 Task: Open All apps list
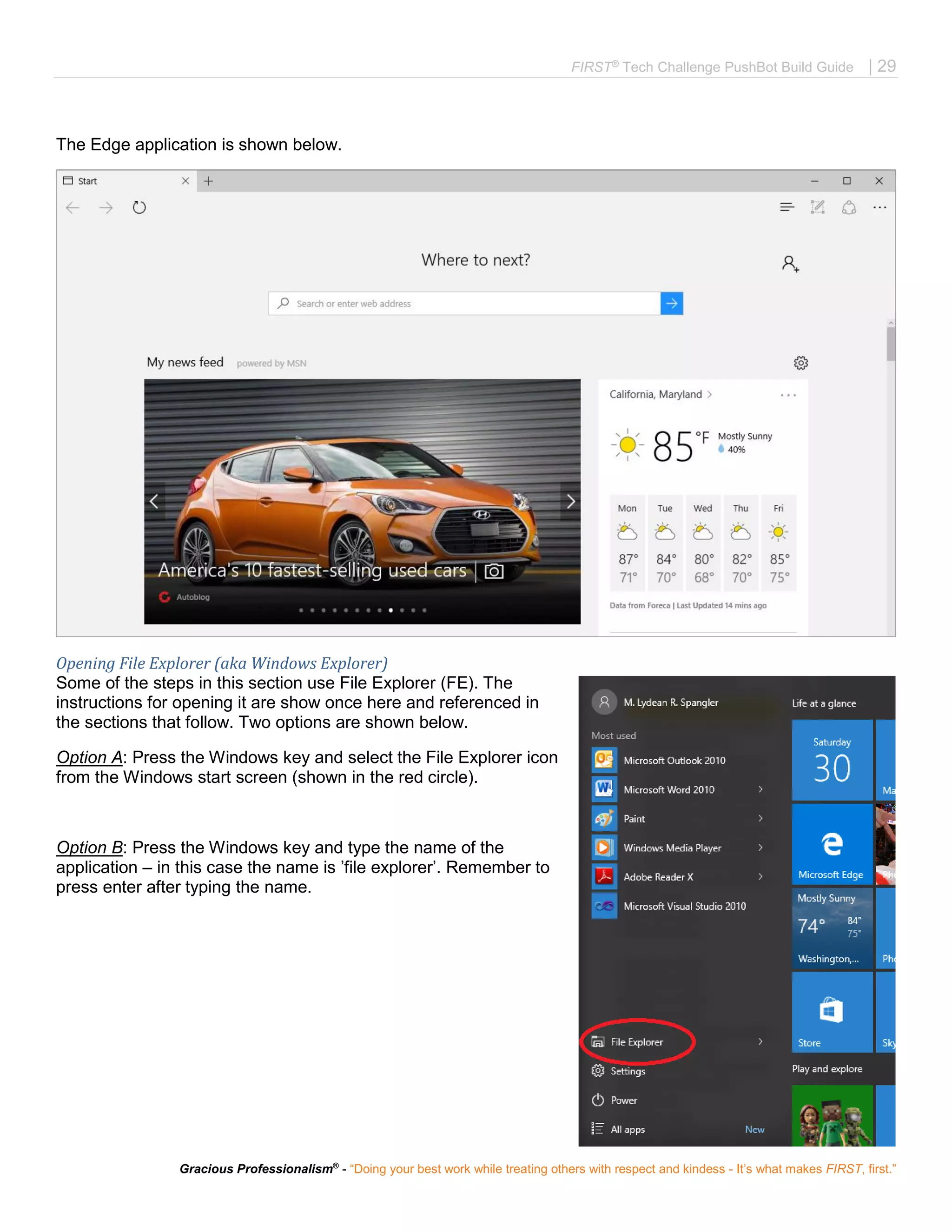point(618,1129)
